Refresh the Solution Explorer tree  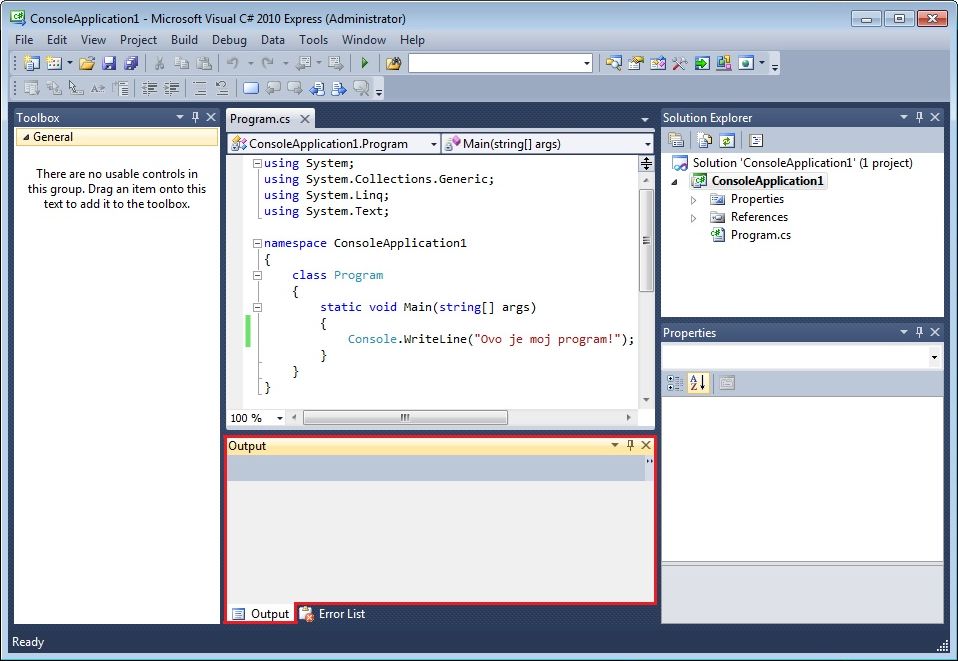click(726, 141)
